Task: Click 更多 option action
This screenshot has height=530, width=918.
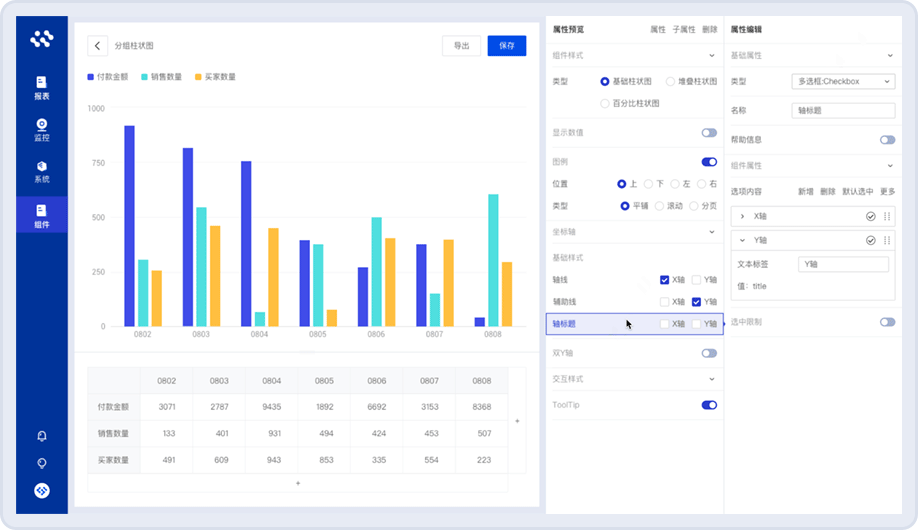Action: click(x=888, y=192)
